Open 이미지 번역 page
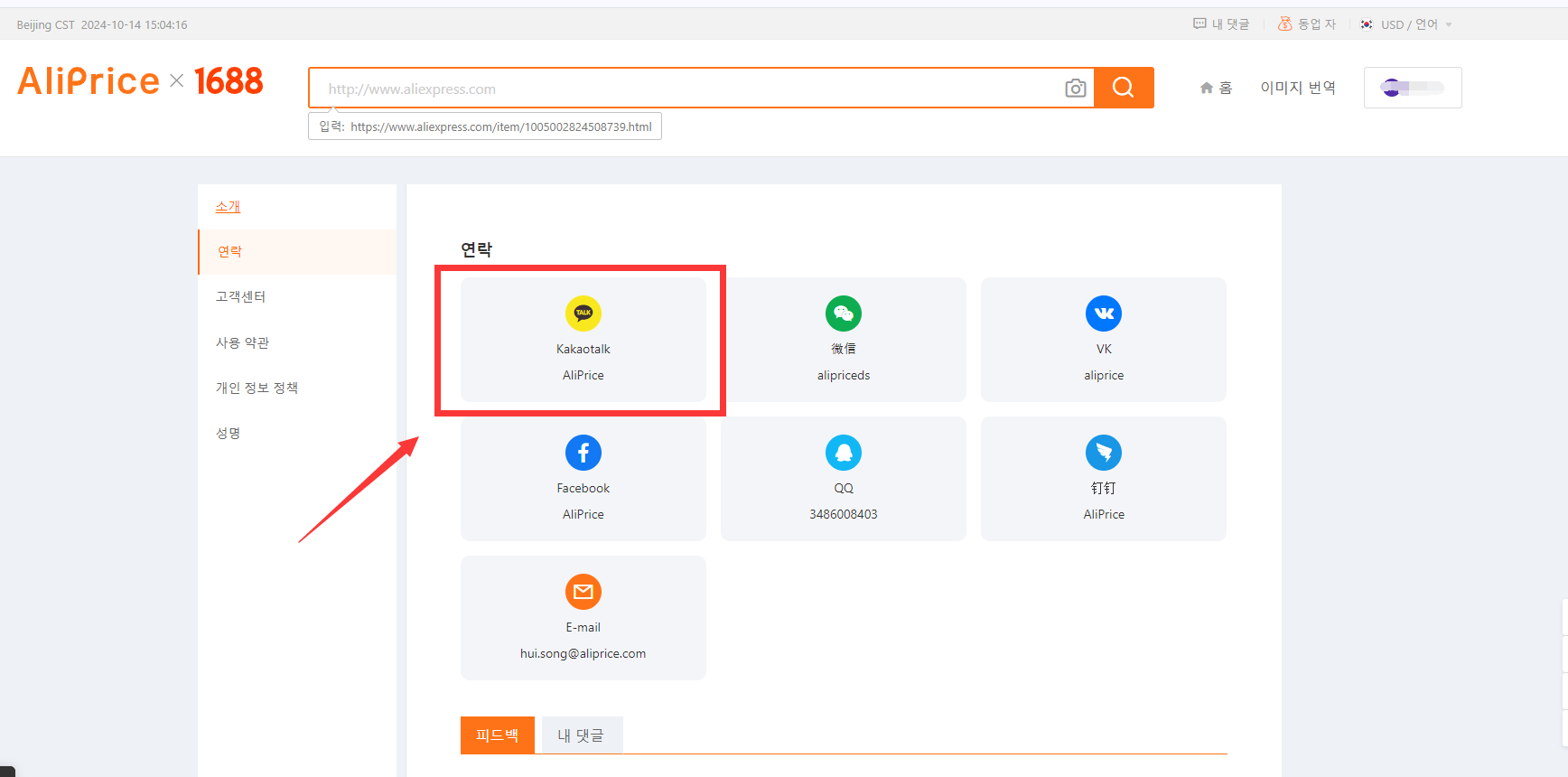The image size is (1568, 777). [x=1298, y=88]
